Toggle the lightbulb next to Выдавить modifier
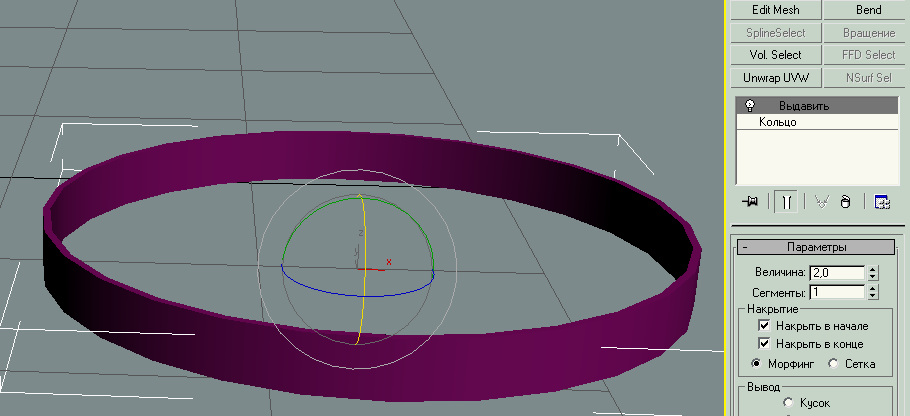The height and width of the screenshot is (416, 910). click(x=749, y=105)
